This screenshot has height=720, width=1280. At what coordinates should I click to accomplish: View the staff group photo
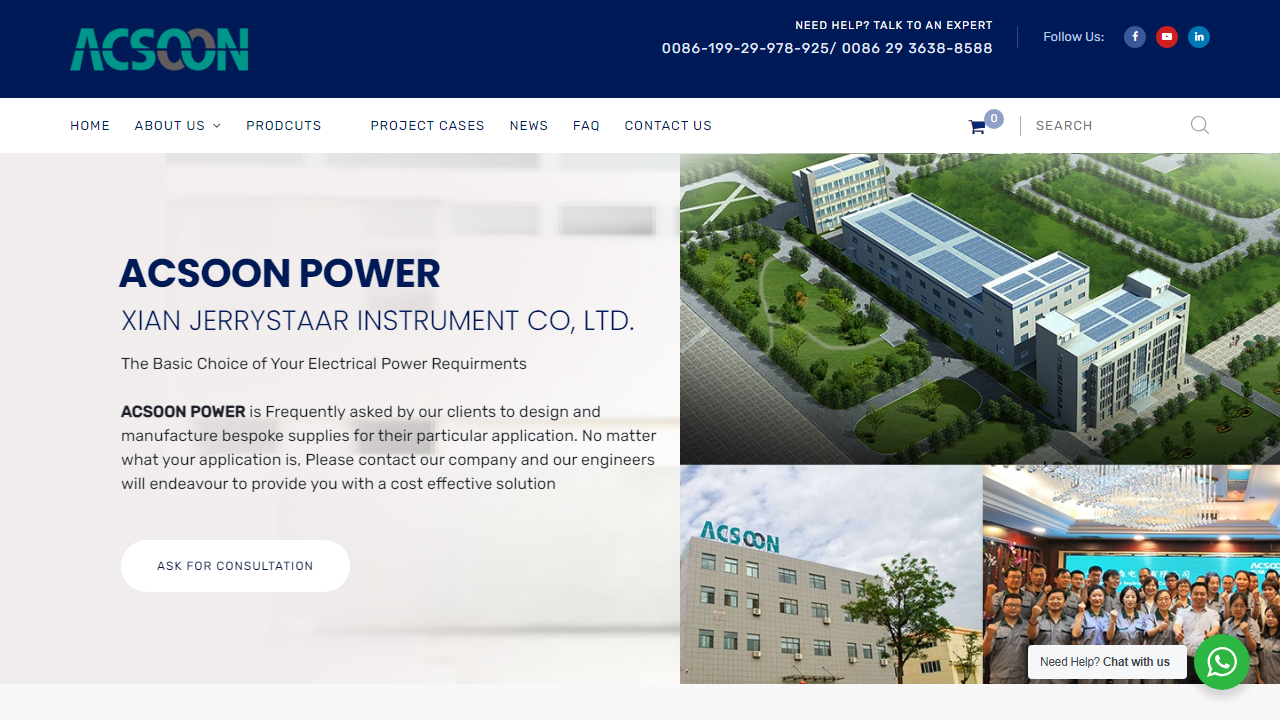(x=1131, y=574)
